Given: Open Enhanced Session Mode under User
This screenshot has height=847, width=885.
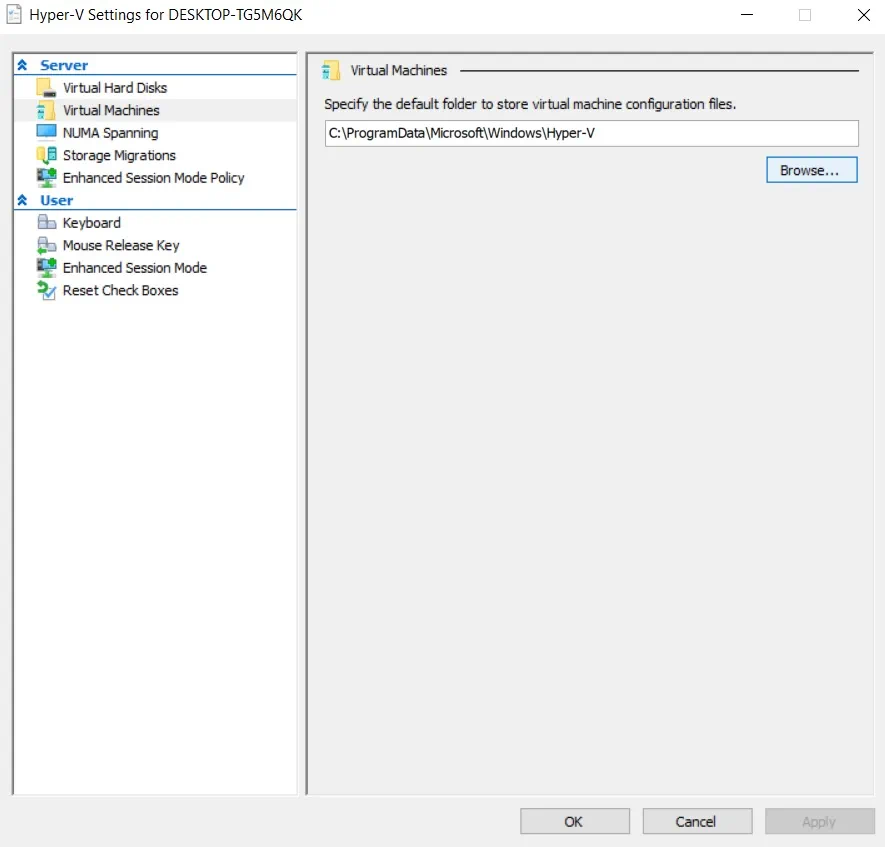Looking at the screenshot, I should (x=134, y=268).
